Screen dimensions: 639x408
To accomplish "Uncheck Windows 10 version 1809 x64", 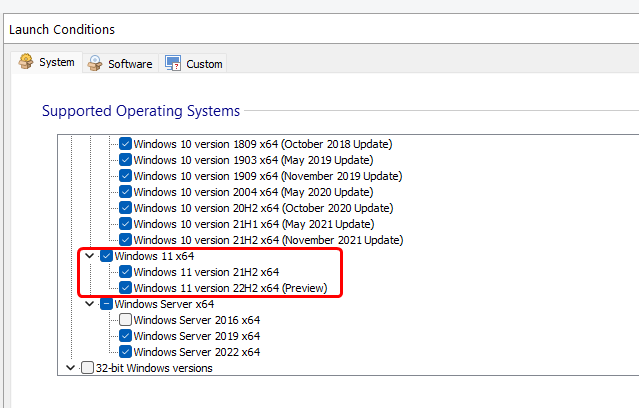I will (x=125, y=144).
